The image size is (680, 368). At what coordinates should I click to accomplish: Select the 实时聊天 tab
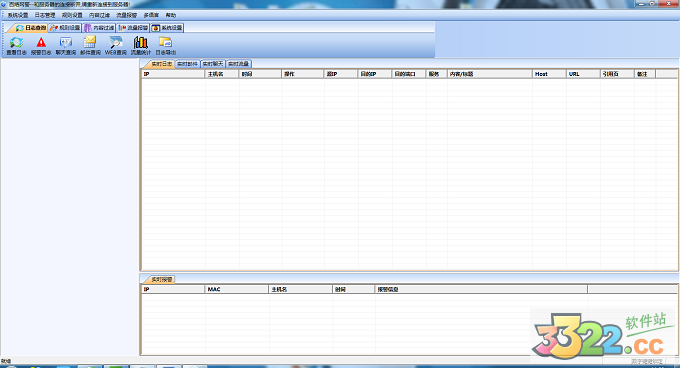tap(213, 64)
